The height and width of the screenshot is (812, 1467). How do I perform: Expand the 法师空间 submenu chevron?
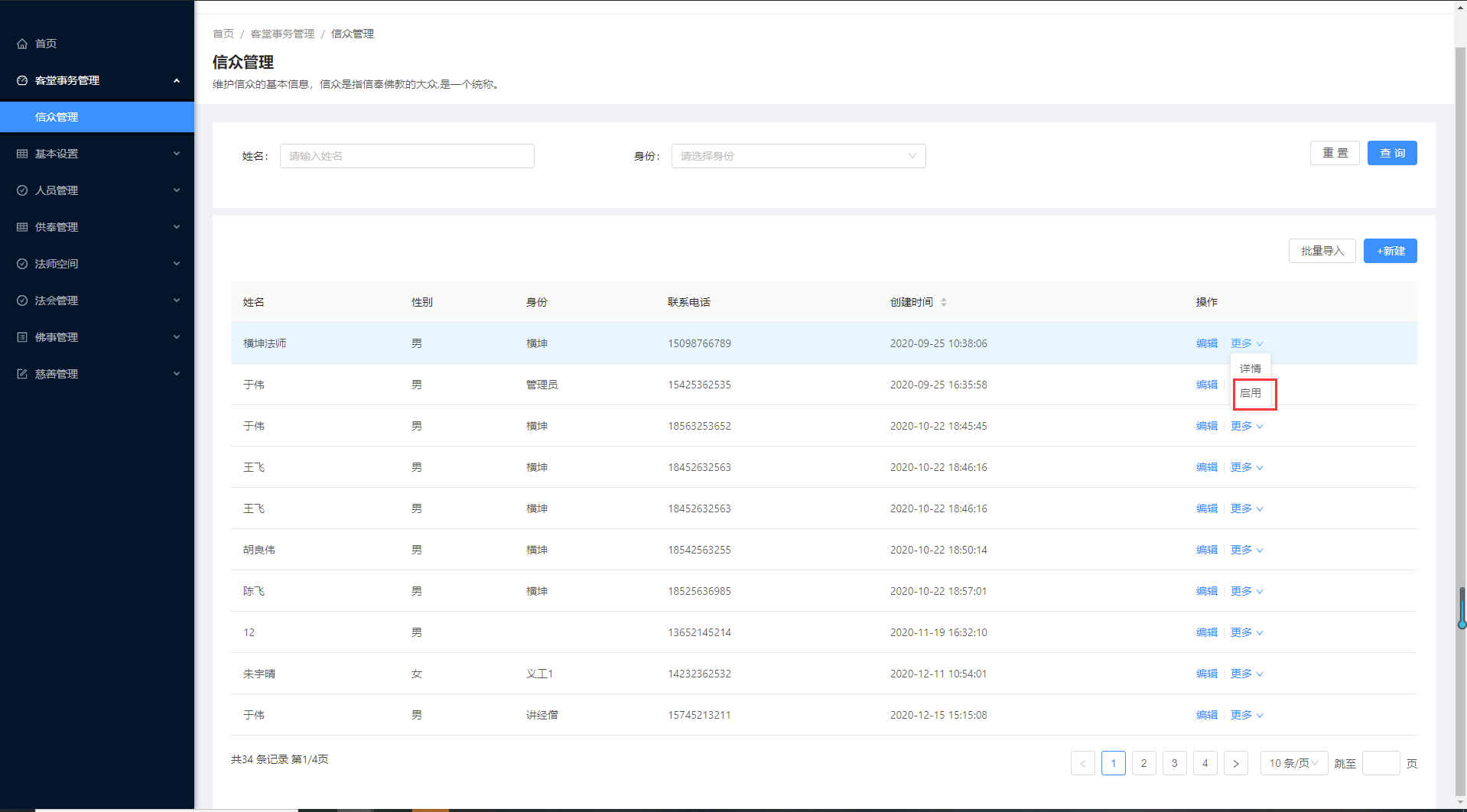177,264
